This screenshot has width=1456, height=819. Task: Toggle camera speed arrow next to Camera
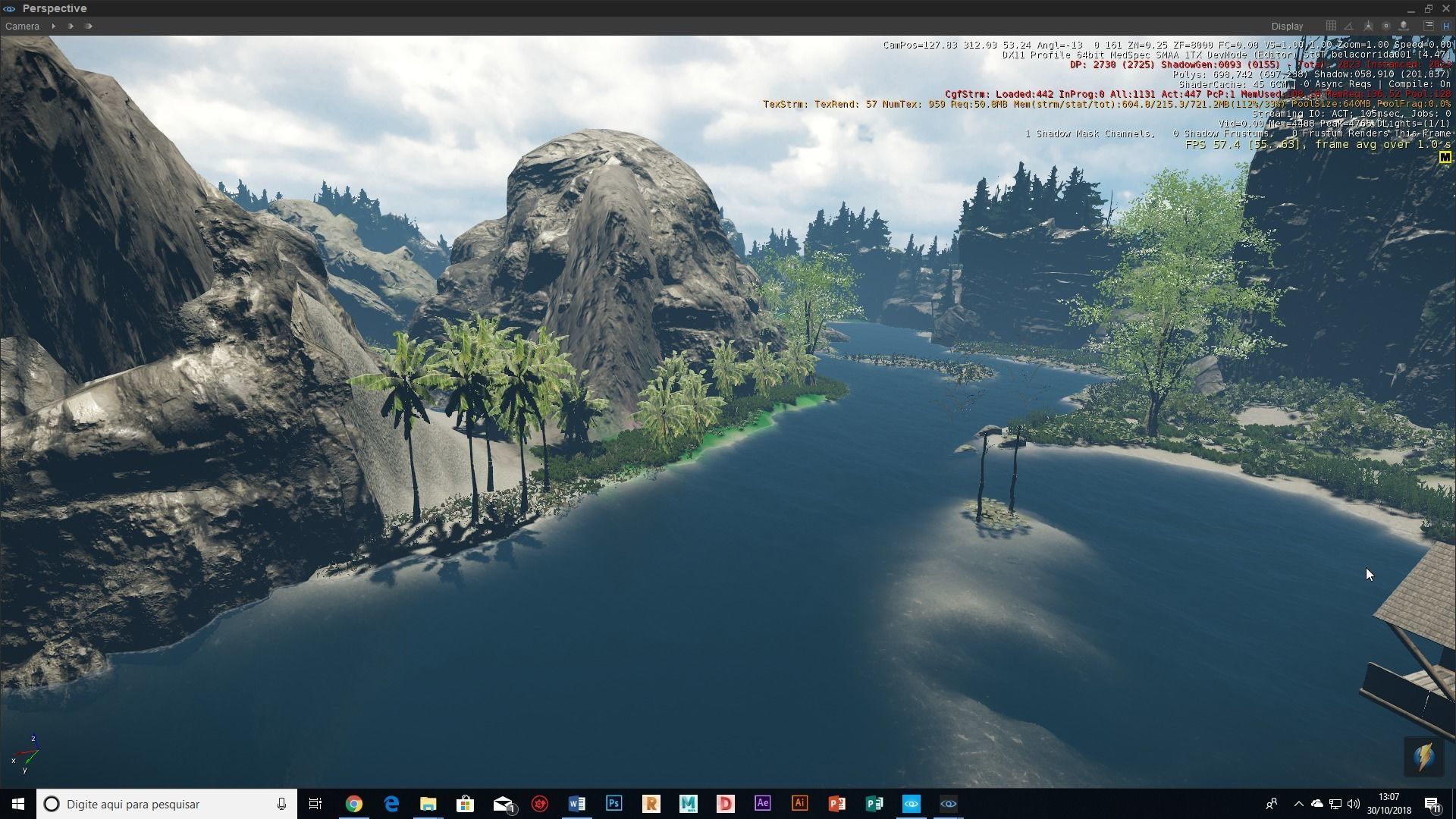click(53, 26)
